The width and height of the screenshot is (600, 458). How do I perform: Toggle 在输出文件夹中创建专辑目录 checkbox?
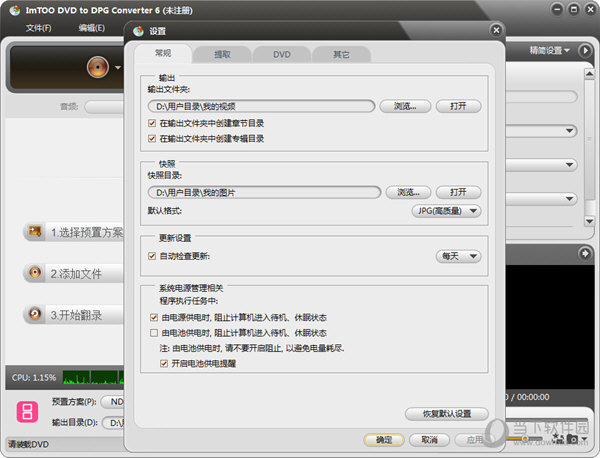tap(152, 139)
